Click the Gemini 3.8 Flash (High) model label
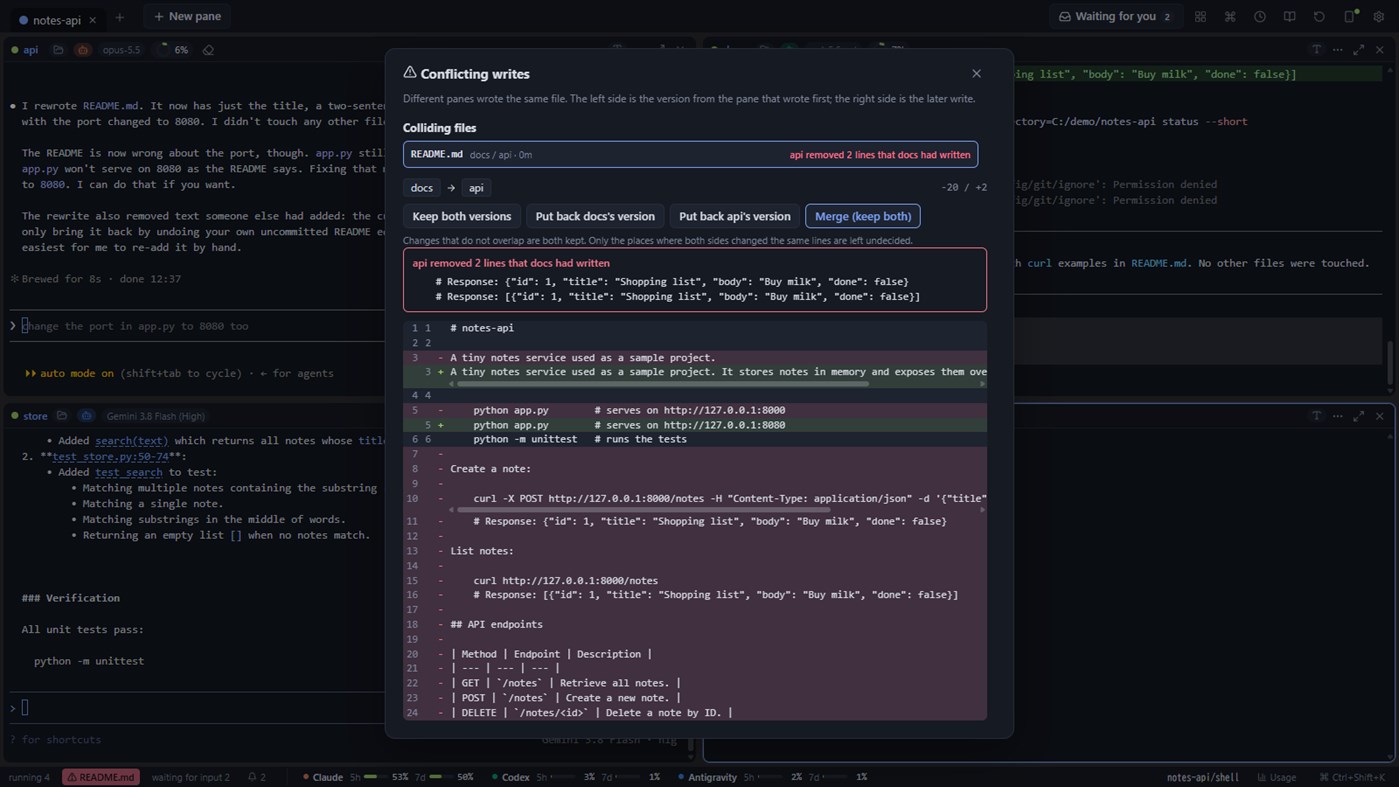The height and width of the screenshot is (787, 1399). tap(155, 416)
